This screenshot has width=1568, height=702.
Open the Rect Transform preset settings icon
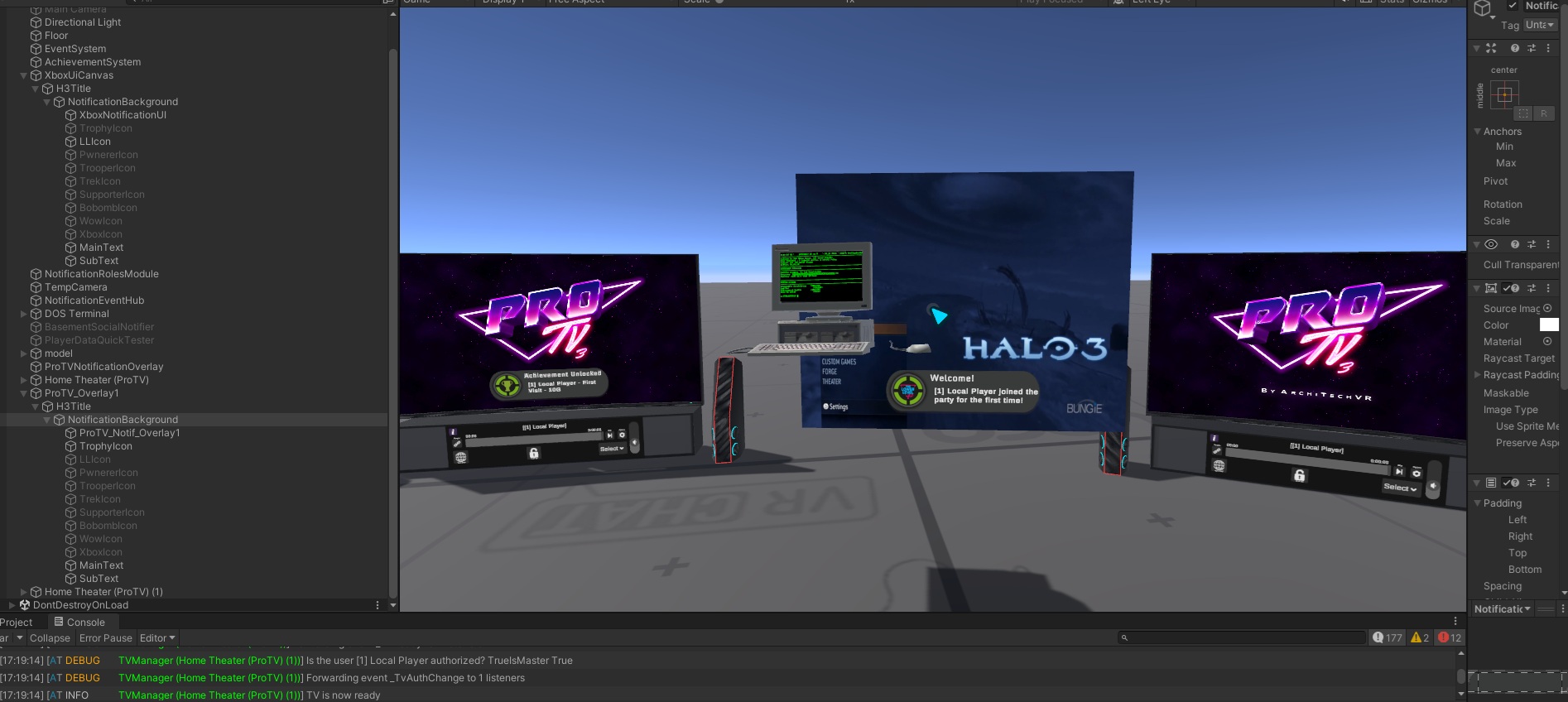click(x=1531, y=48)
